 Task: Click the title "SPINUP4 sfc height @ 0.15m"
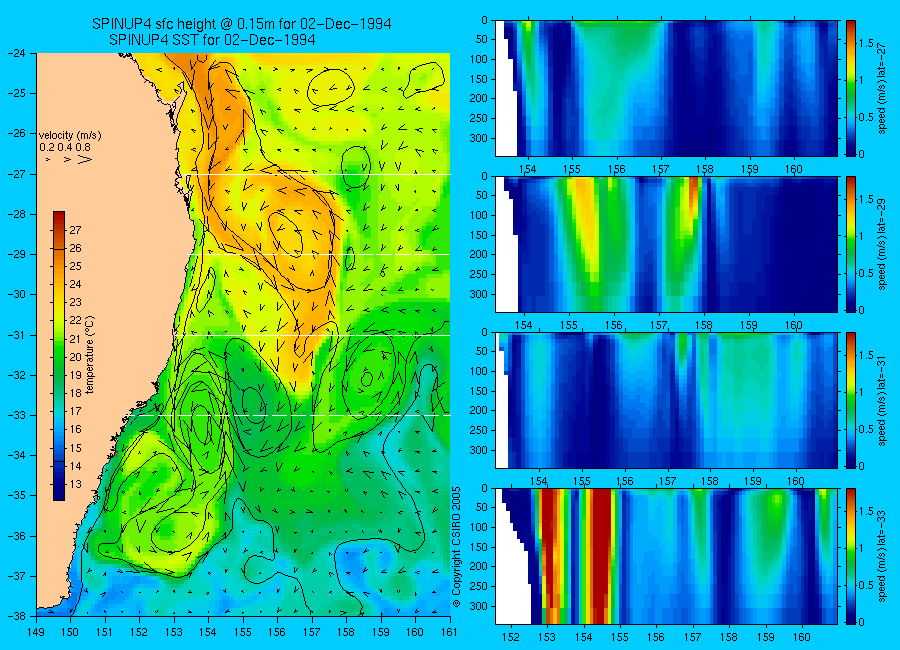tap(193, 24)
